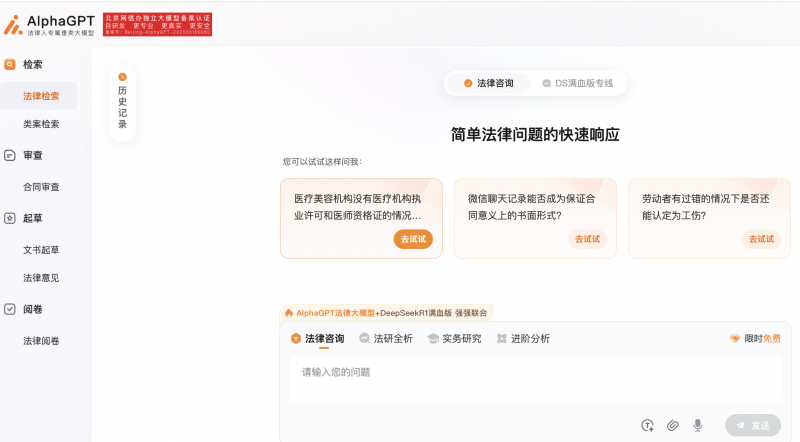This screenshot has height=442, width=800.
Task: Click the 起草 drafting star icon
Action: pyautogui.click(x=10, y=218)
